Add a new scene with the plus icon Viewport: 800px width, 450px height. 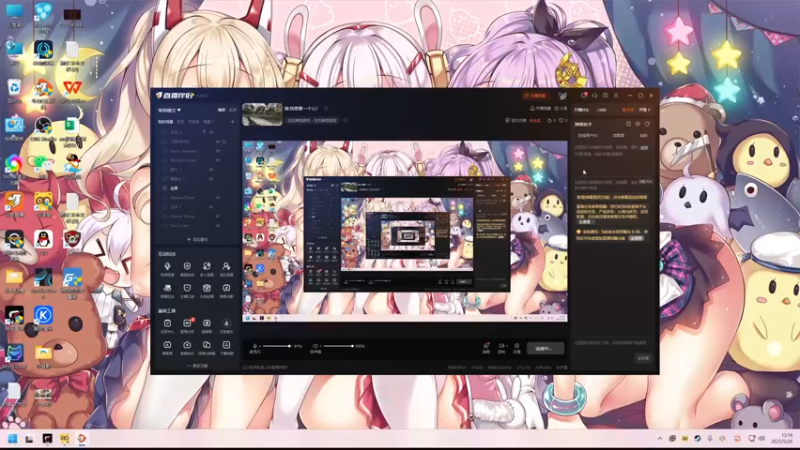232,122
